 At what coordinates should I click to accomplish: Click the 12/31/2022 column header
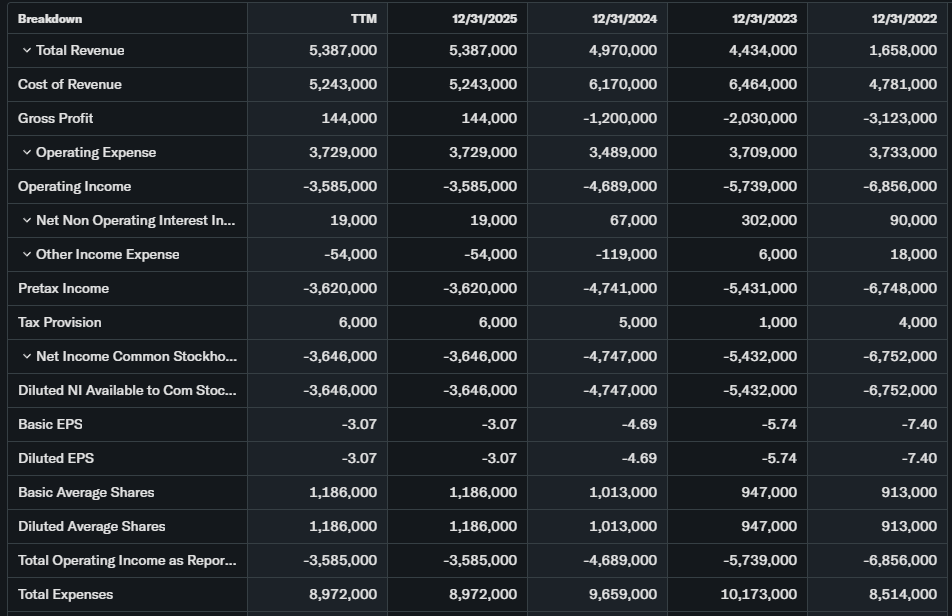[x=904, y=19]
